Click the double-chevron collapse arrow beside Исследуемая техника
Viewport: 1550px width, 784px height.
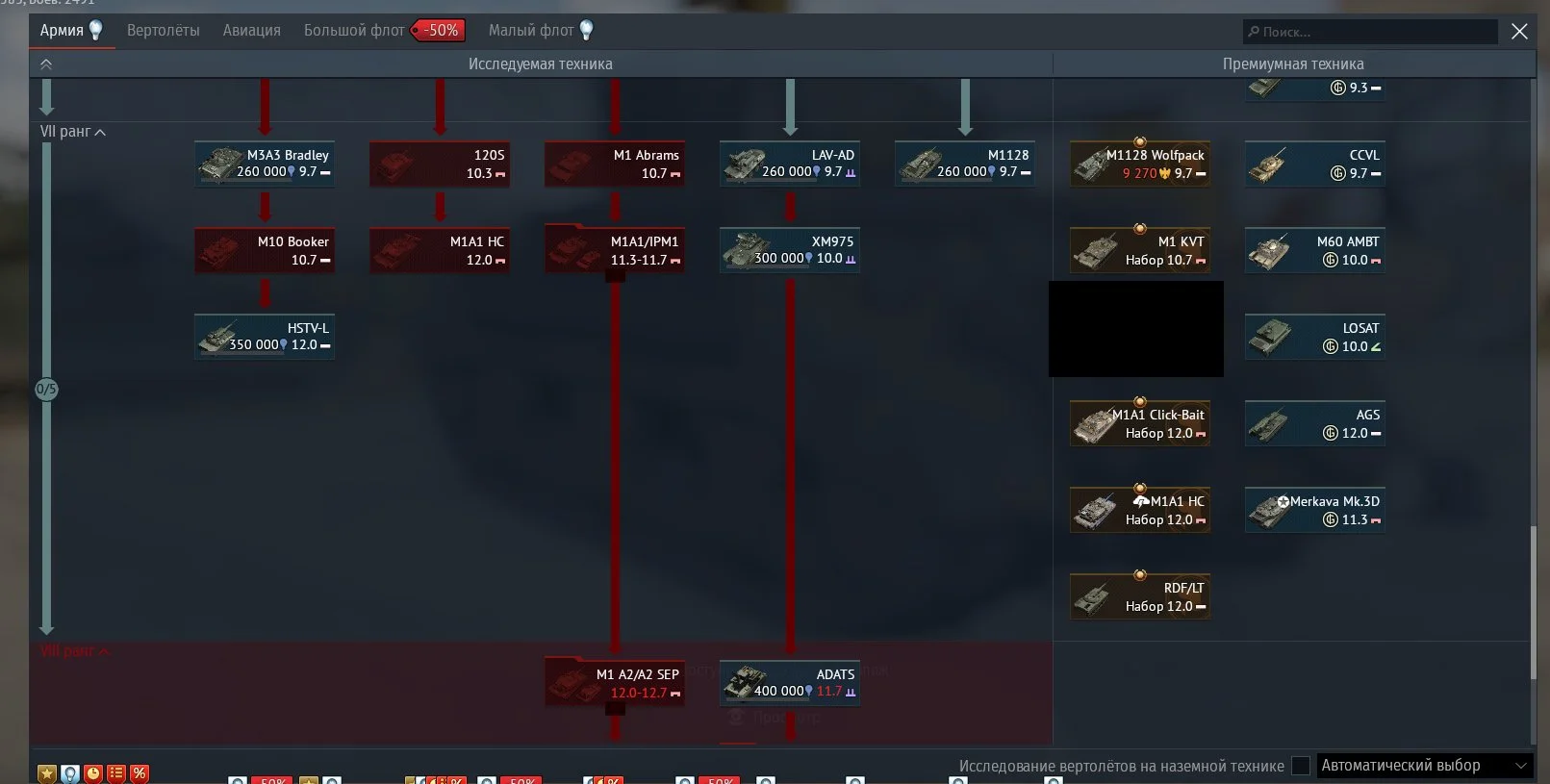click(46, 64)
